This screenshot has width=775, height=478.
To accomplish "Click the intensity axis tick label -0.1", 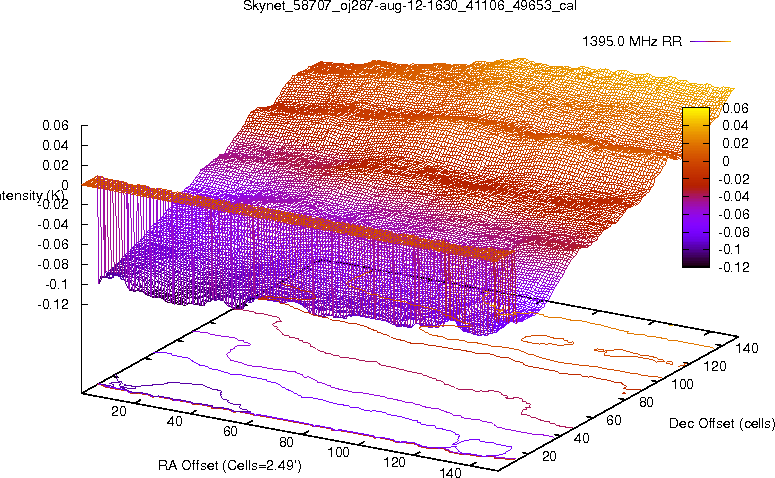I will (57, 285).
